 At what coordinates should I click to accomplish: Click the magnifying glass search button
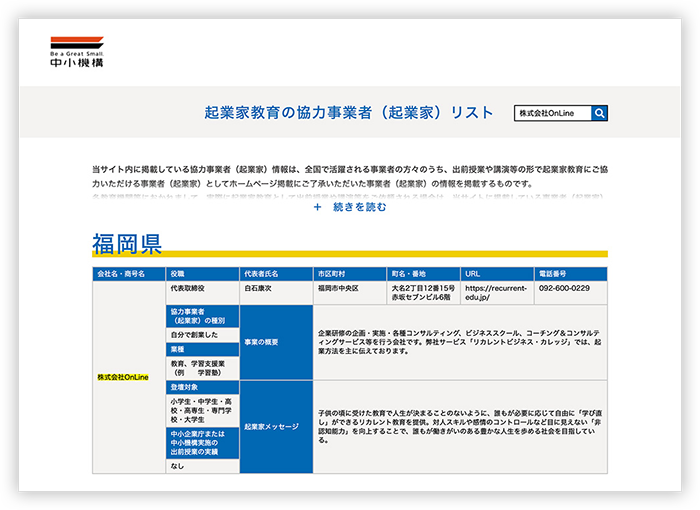599,114
